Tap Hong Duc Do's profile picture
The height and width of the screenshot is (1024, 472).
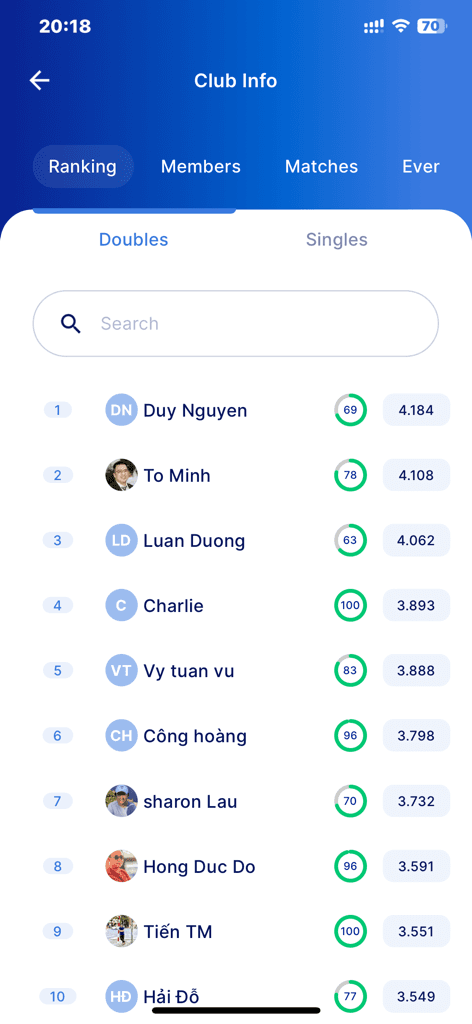[121, 866]
